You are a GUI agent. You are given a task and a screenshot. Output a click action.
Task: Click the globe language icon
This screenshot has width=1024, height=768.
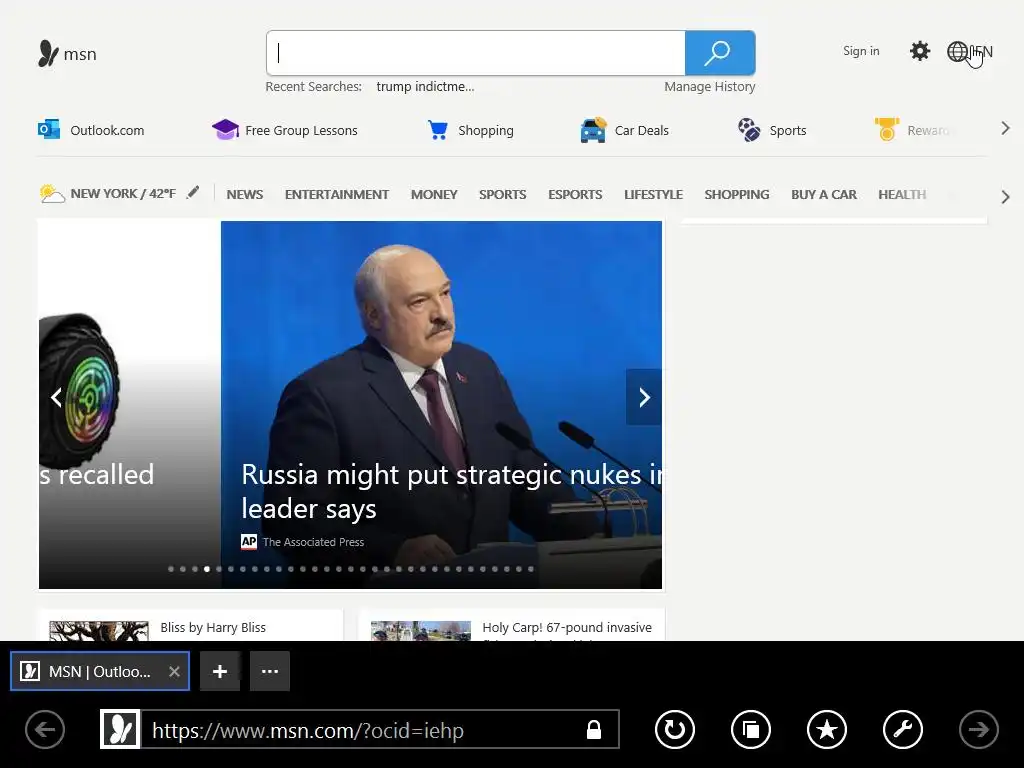[957, 51]
